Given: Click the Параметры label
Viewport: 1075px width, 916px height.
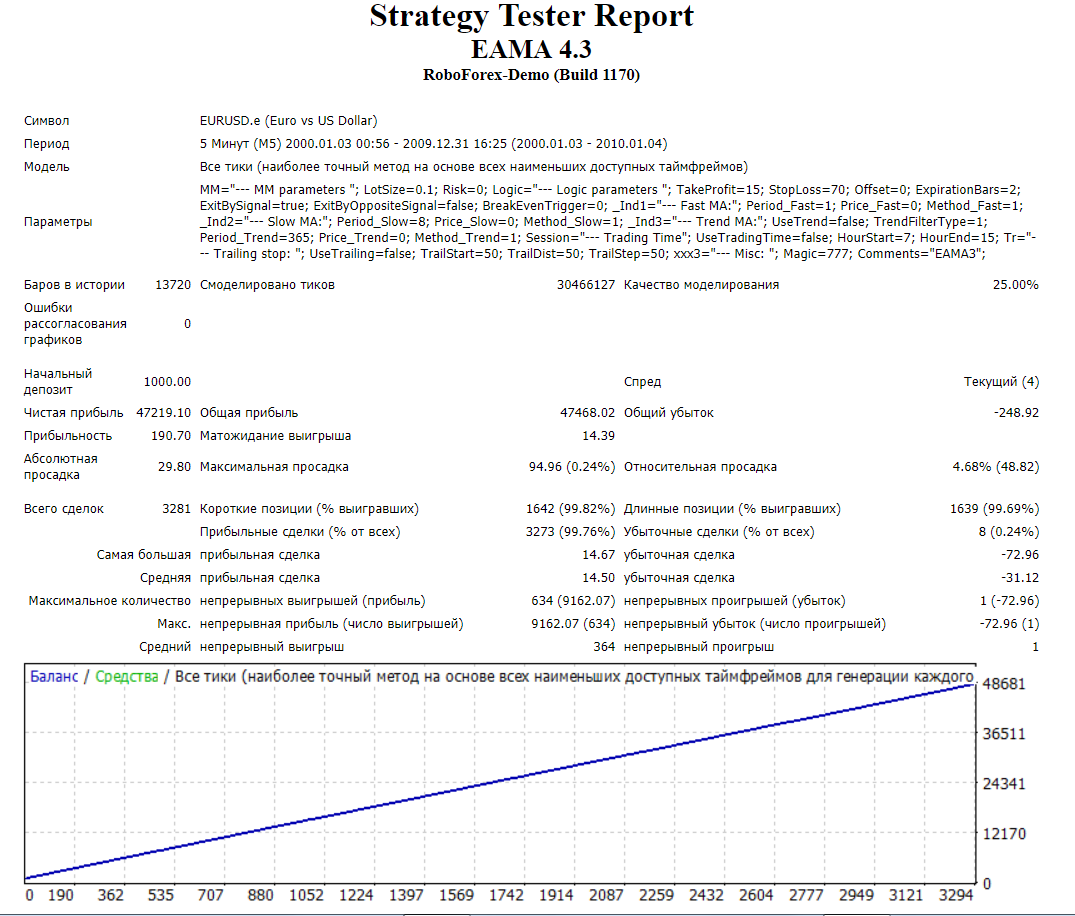Looking at the screenshot, I should click(58, 221).
